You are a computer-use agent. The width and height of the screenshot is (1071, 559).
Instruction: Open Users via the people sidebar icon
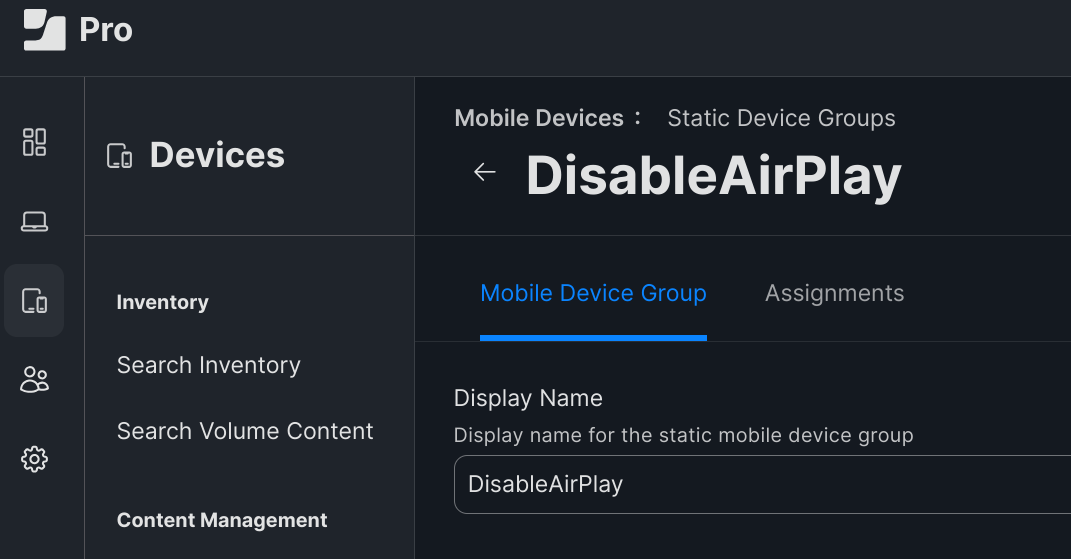[x=34, y=379]
